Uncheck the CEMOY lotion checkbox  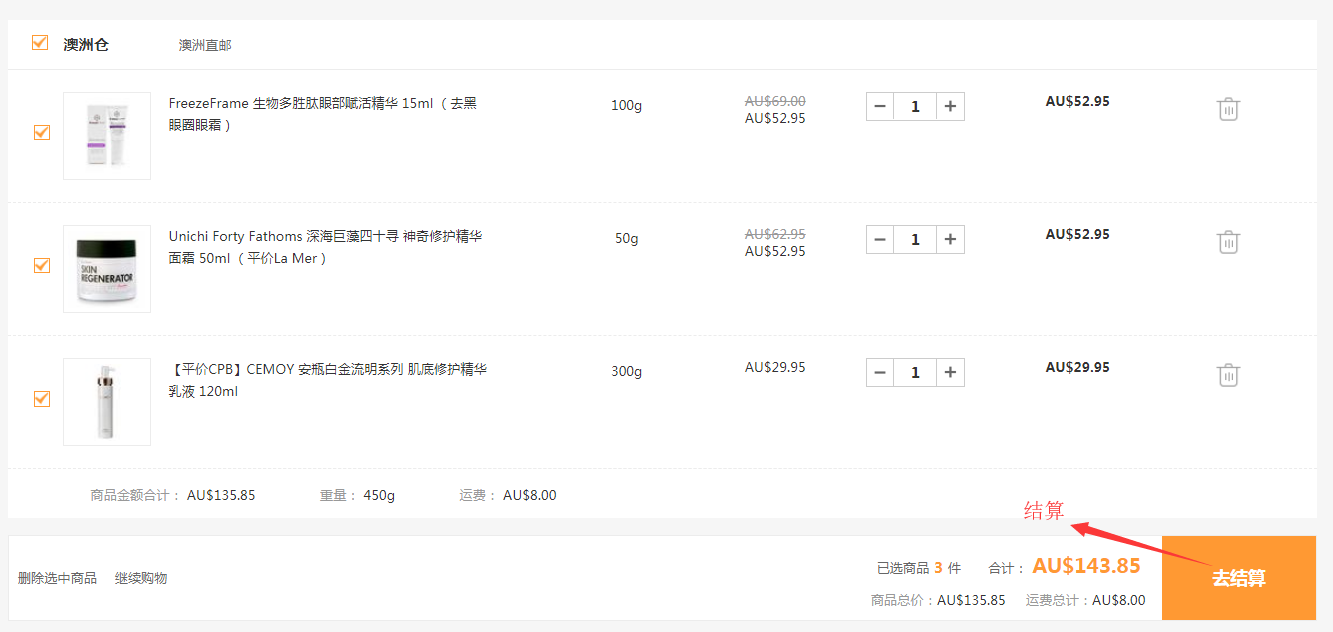[42, 399]
